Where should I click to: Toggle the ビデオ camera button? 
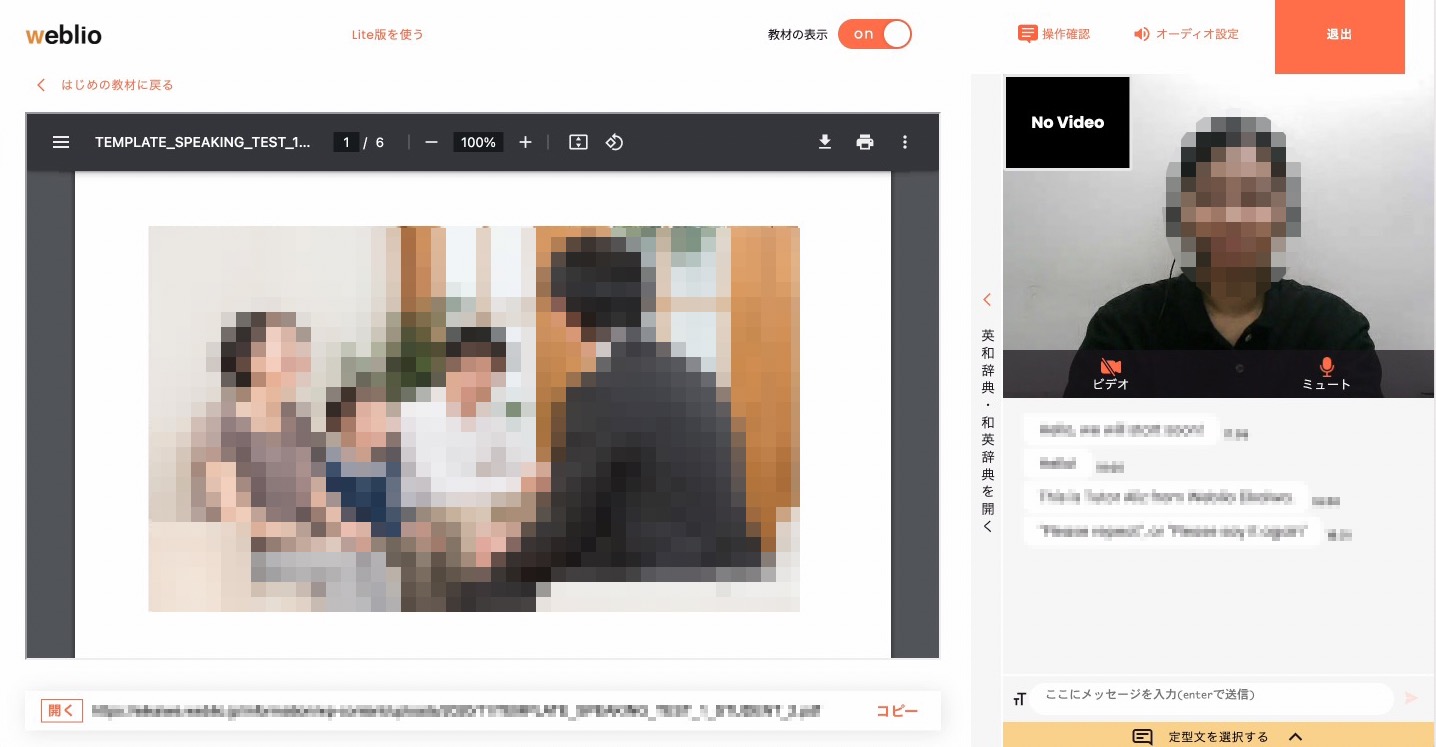click(x=1110, y=373)
